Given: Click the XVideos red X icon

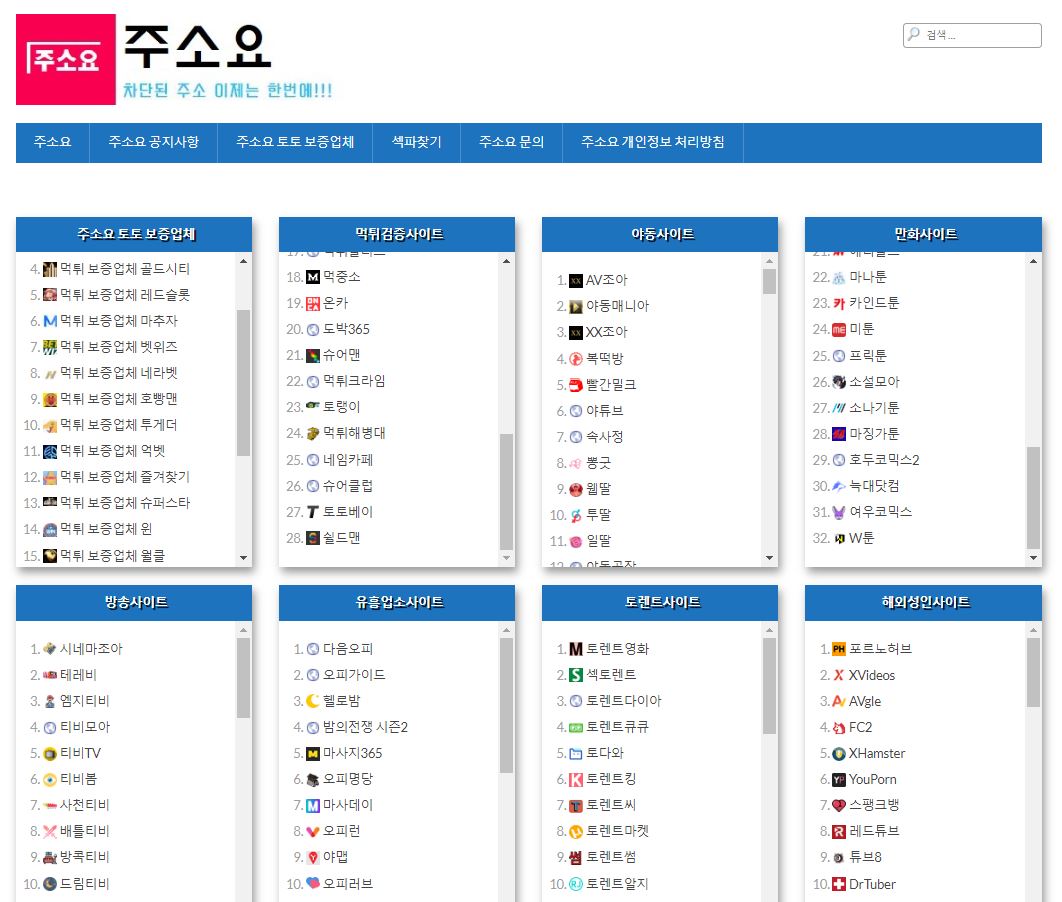Looking at the screenshot, I should (x=838, y=675).
